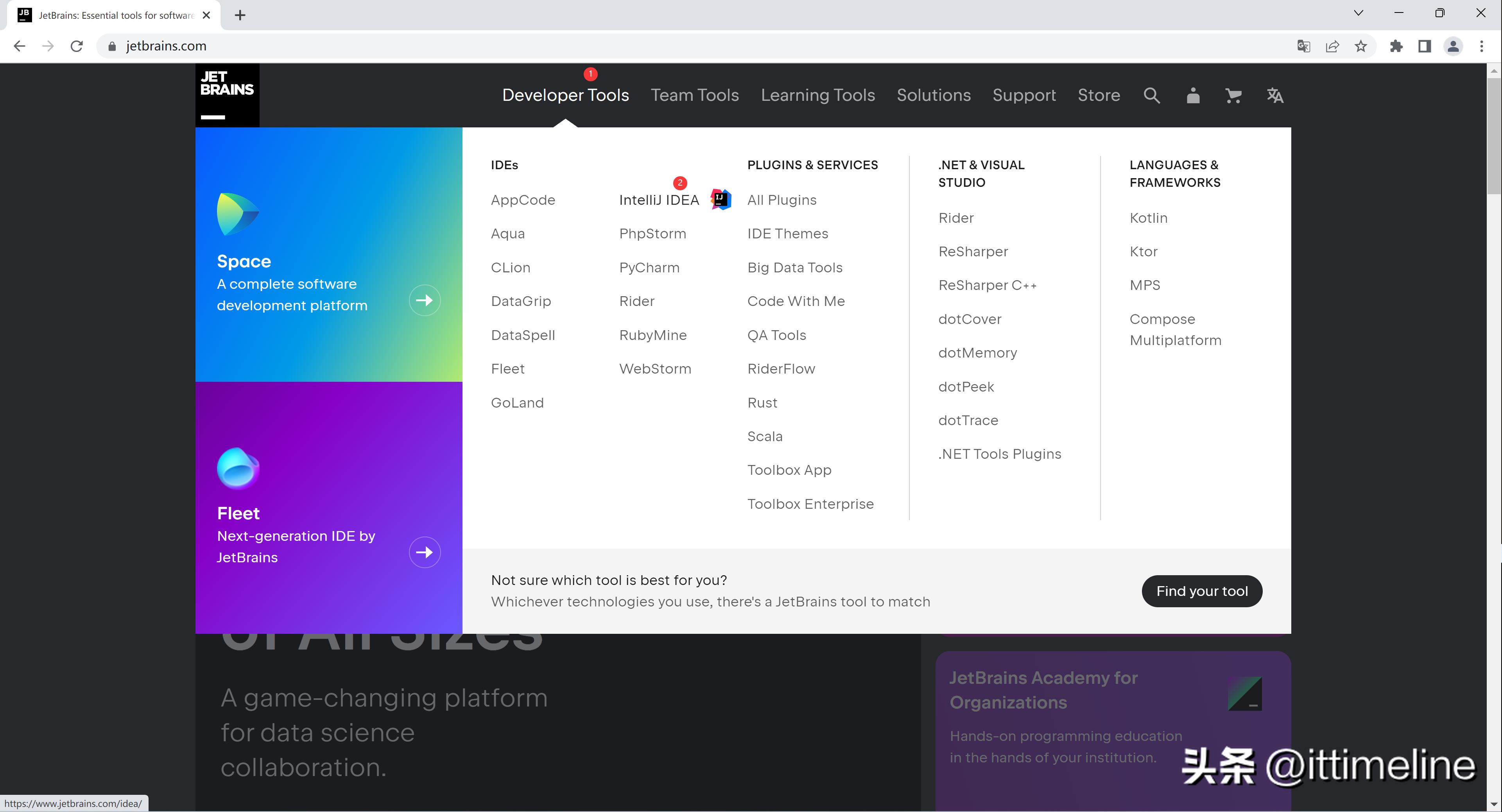
Task: Open Scala plugin link
Action: [x=764, y=436]
